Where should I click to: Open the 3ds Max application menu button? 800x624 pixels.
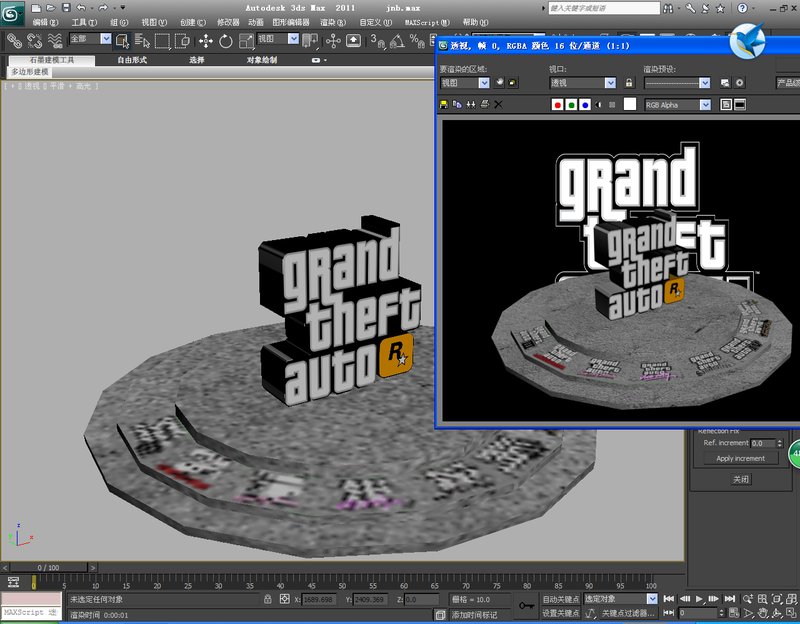(12, 14)
